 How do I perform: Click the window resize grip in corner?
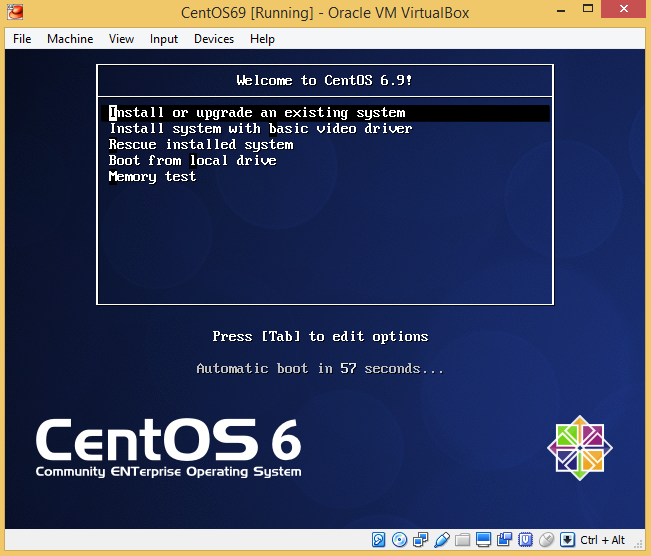tap(639, 544)
